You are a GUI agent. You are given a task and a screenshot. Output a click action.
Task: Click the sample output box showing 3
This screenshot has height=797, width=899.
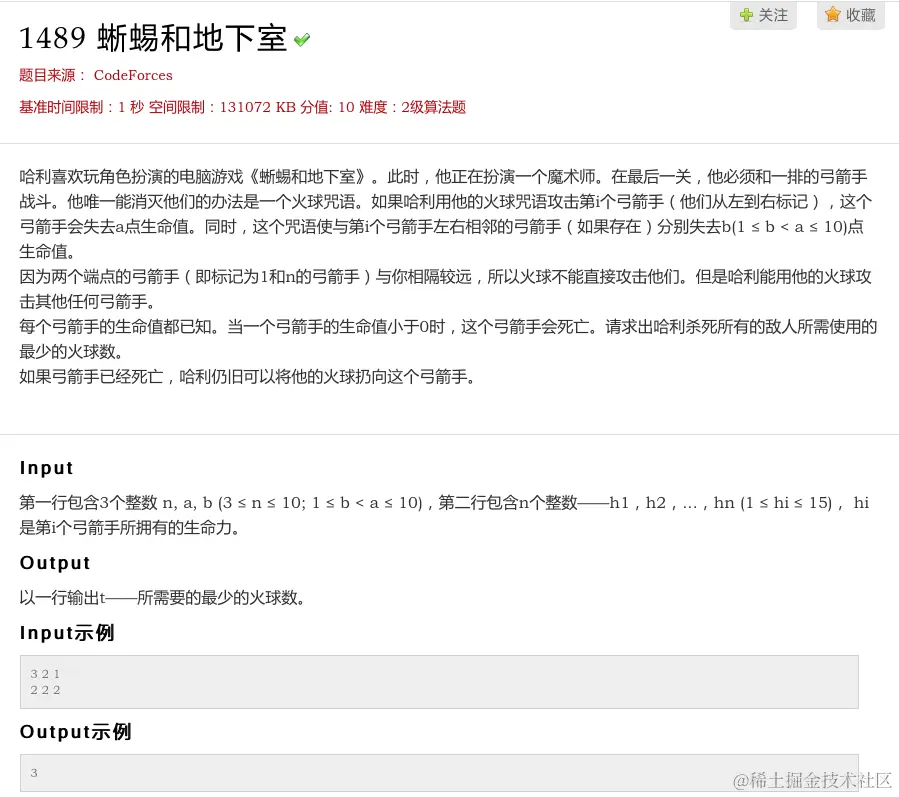tap(439, 773)
